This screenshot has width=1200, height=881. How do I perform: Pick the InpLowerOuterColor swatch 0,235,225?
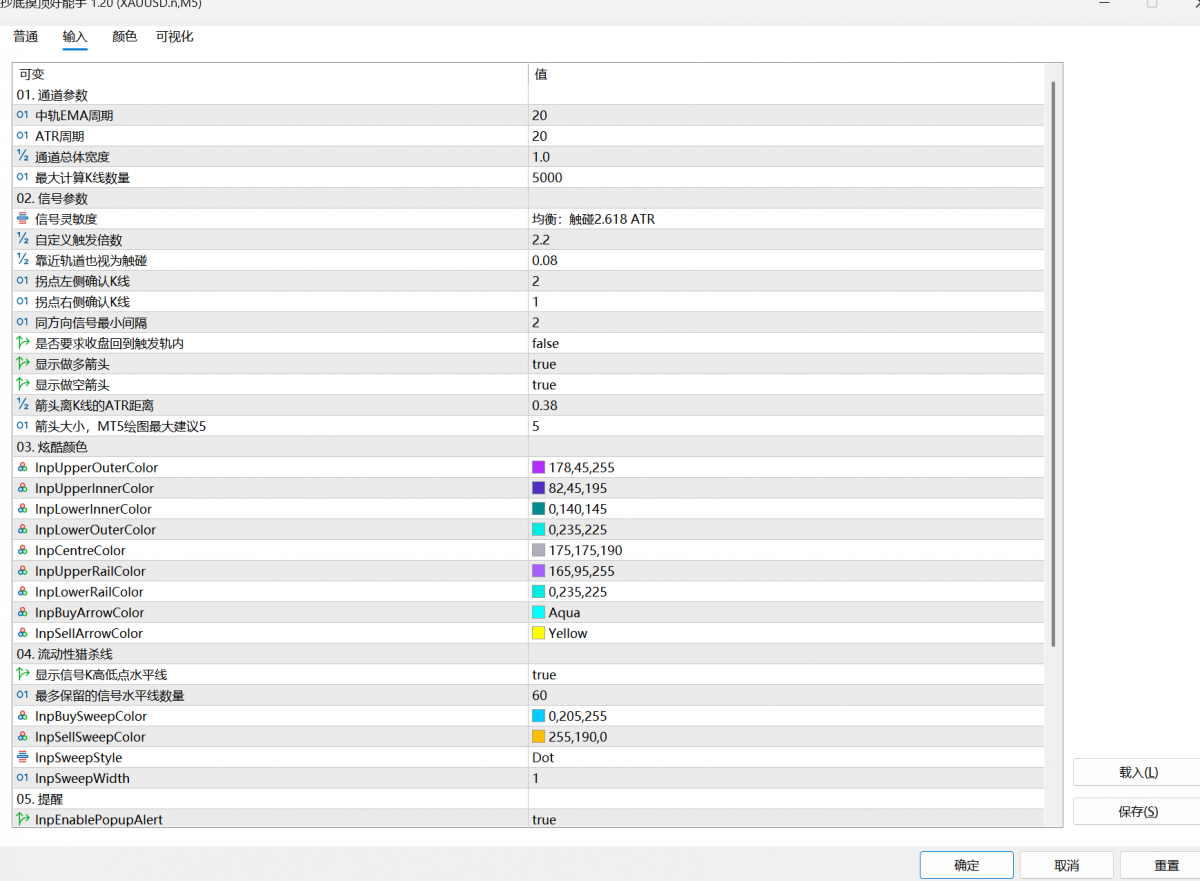pyautogui.click(x=539, y=530)
